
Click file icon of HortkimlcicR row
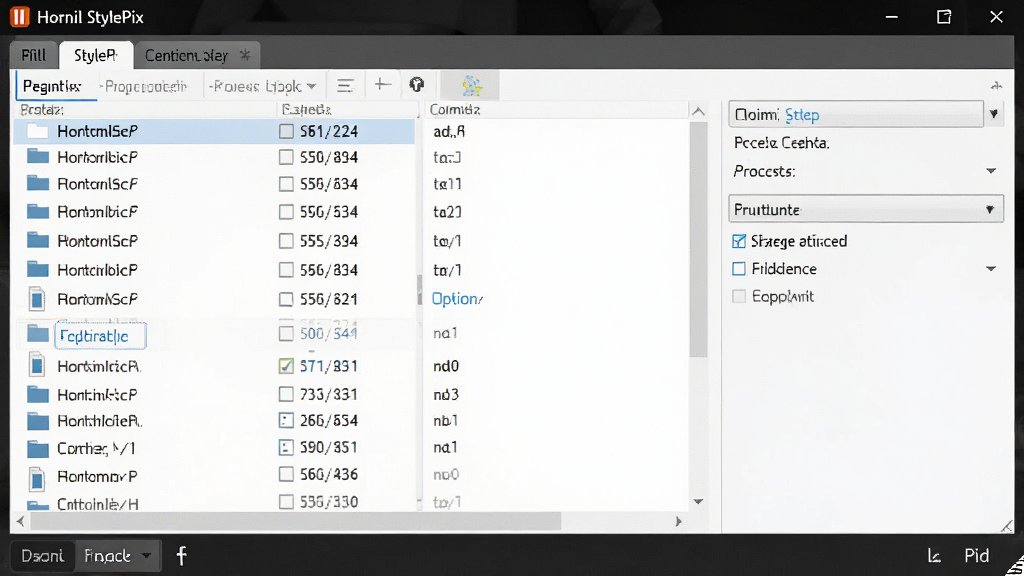click(x=37, y=366)
